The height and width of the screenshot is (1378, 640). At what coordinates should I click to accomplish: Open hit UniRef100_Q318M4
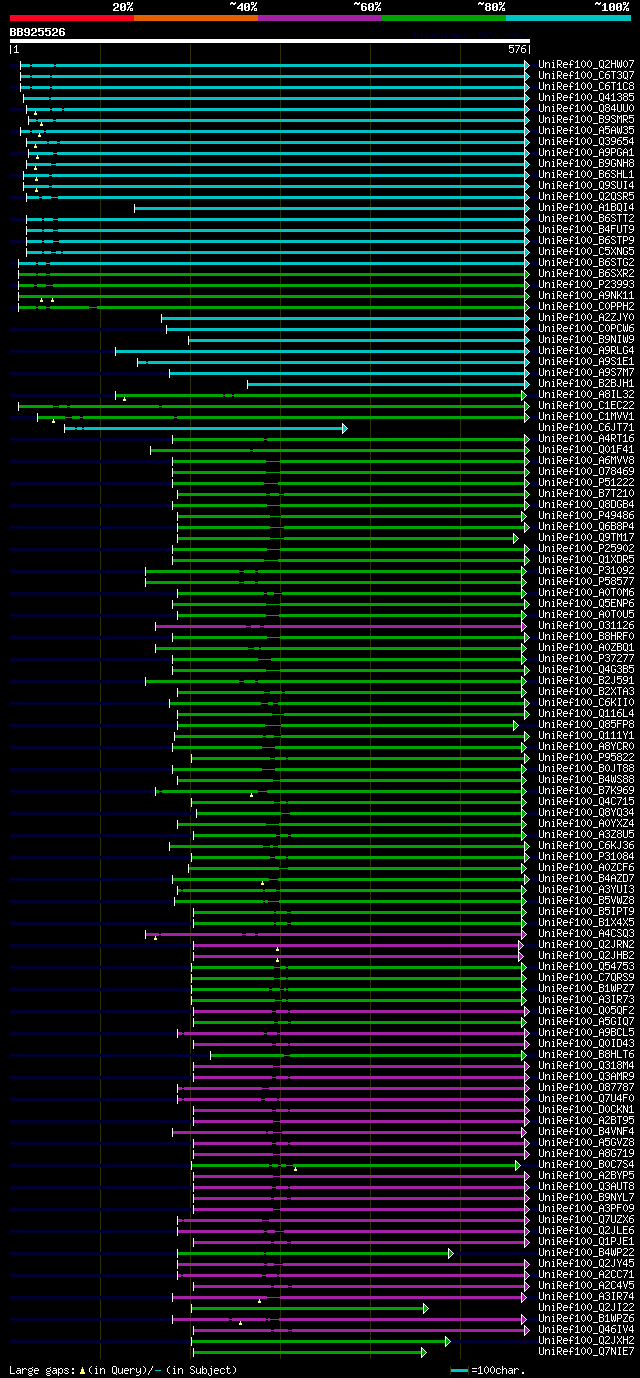(586, 1065)
